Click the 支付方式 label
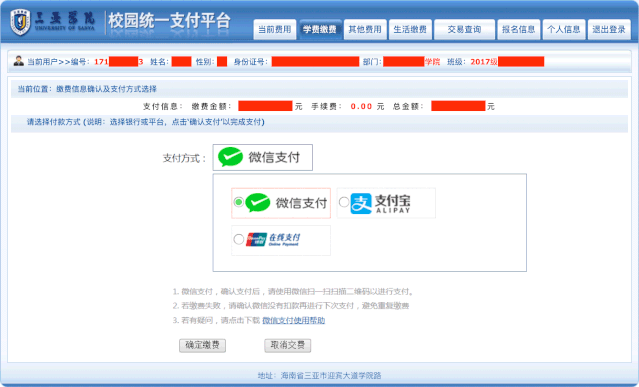The height and width of the screenshot is (387, 639). pyautogui.click(x=184, y=158)
